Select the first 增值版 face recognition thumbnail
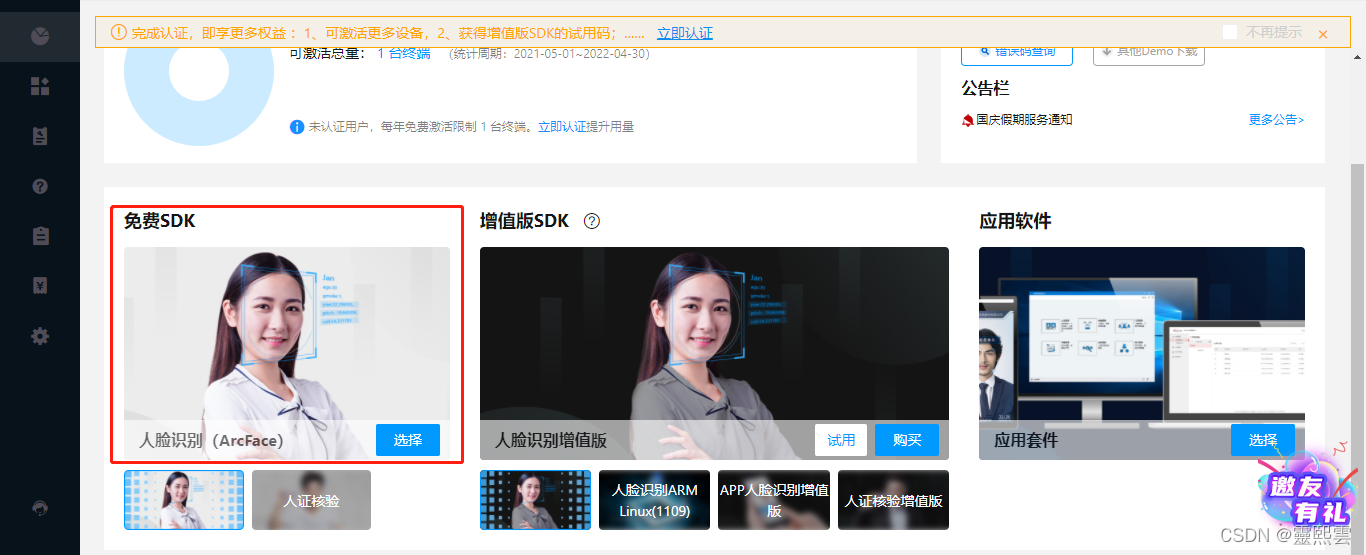Screen dimensions: 1366x555 coord(535,500)
